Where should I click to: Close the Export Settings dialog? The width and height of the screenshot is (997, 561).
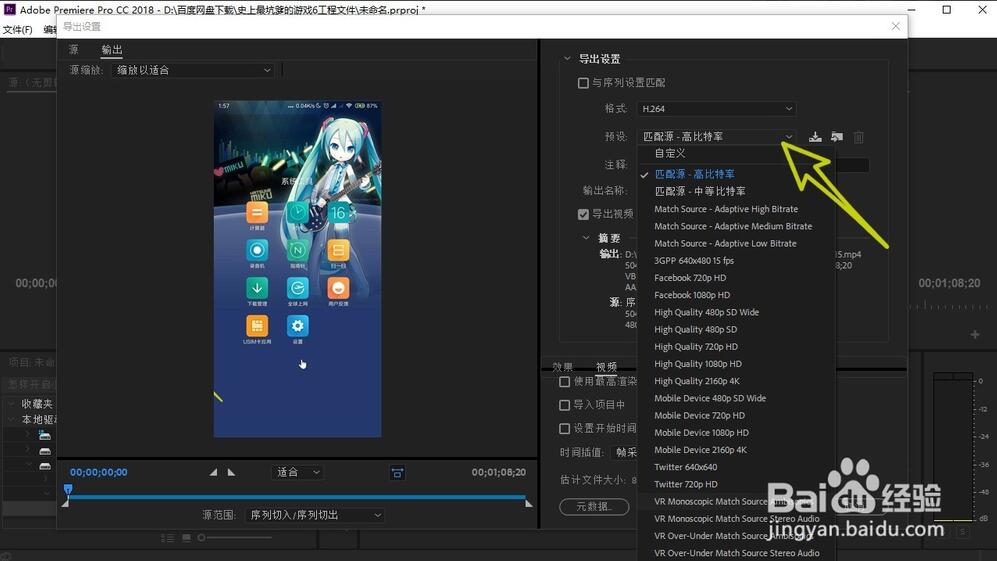coord(895,27)
